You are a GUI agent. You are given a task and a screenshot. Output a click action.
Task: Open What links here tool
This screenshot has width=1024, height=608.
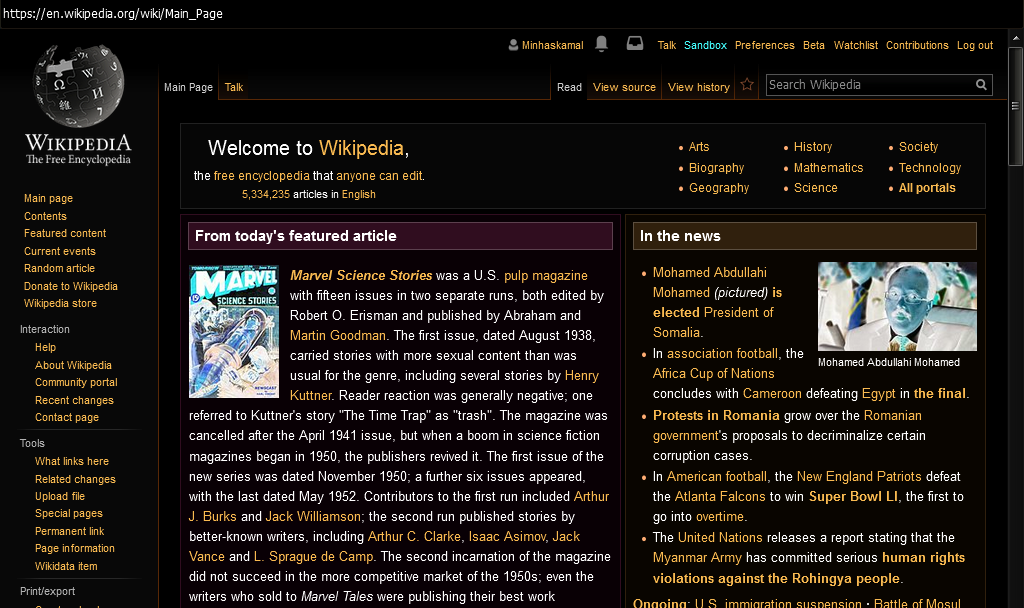[72, 461]
